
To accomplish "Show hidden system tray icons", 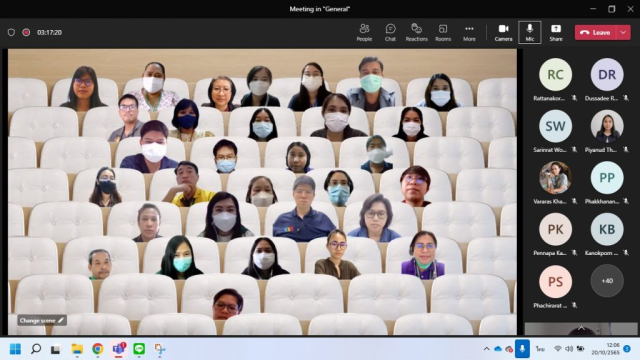I will coord(487,349).
